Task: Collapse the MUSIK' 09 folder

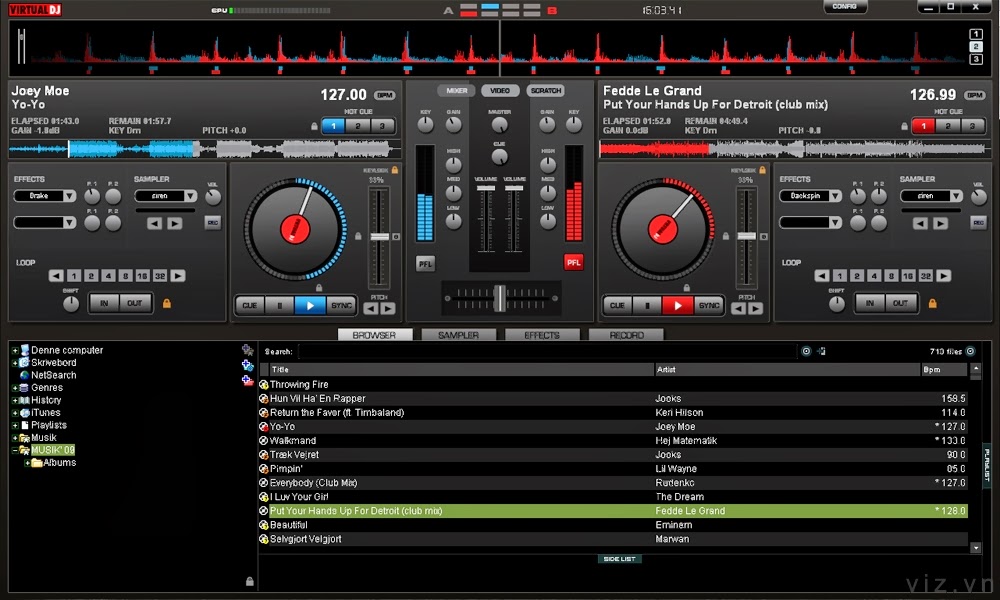Action: tap(15, 450)
